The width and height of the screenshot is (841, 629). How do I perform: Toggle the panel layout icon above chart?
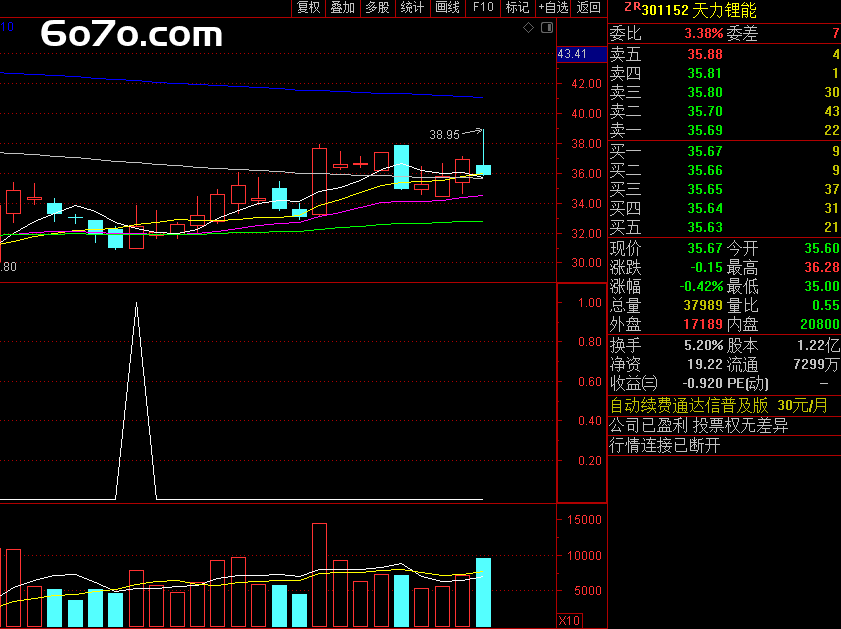547,27
